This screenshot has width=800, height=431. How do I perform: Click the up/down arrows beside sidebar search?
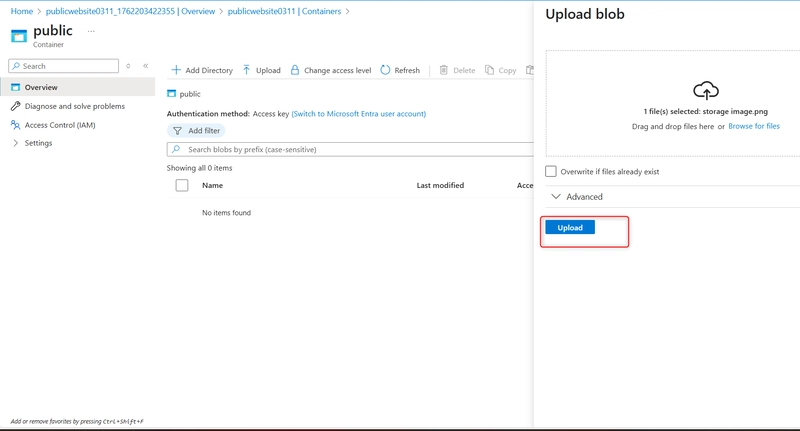point(128,66)
